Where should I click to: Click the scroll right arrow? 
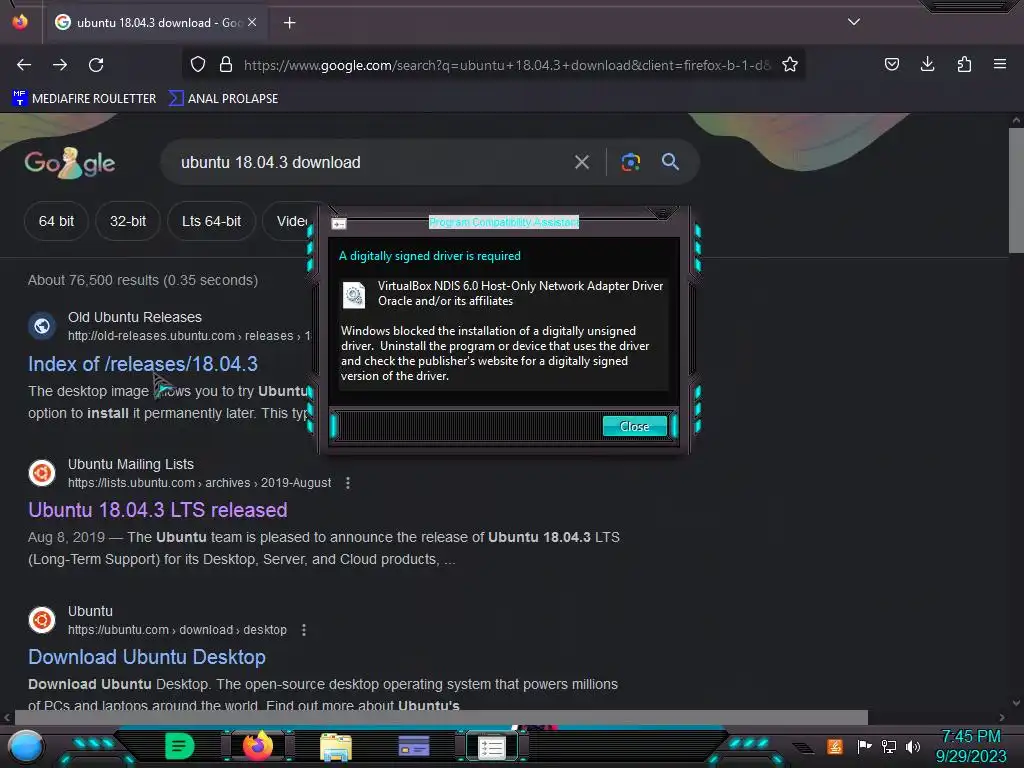coord(1002,717)
